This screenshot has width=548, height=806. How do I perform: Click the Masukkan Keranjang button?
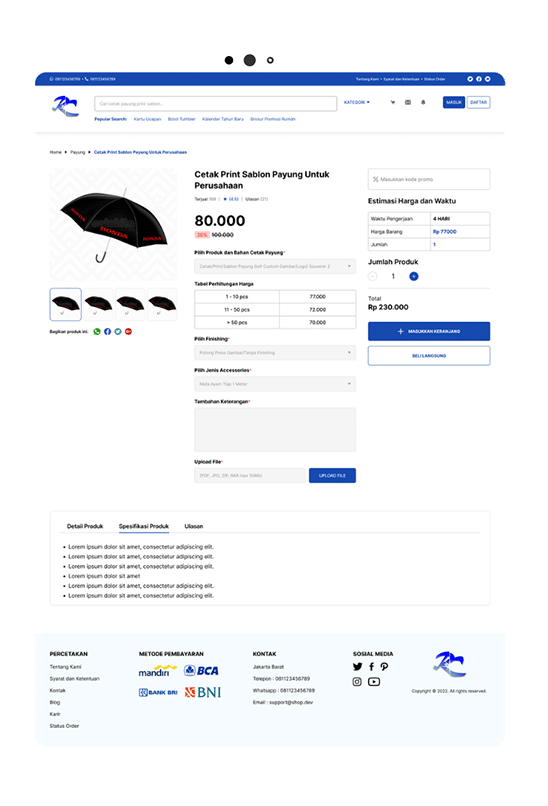(429, 332)
